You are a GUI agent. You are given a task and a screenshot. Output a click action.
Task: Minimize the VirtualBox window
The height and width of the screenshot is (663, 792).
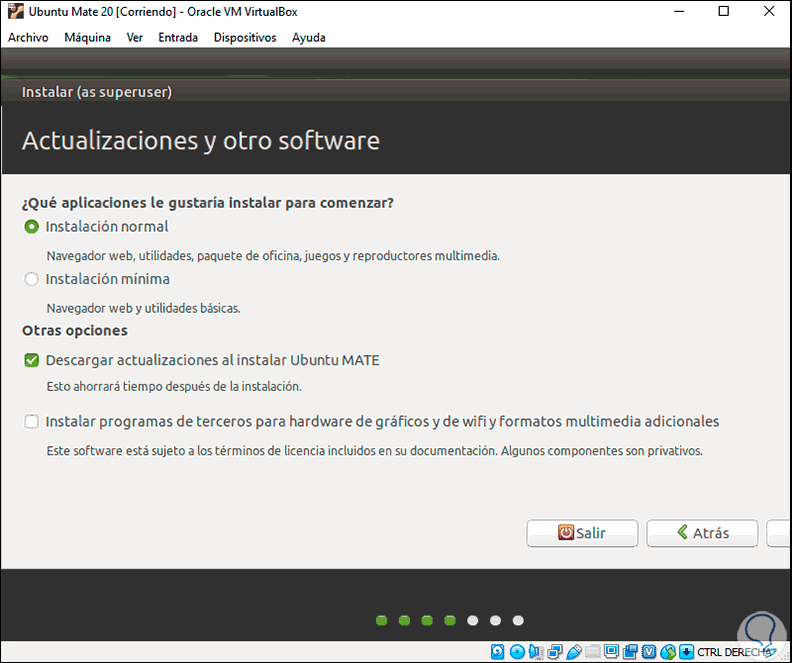[679, 11]
